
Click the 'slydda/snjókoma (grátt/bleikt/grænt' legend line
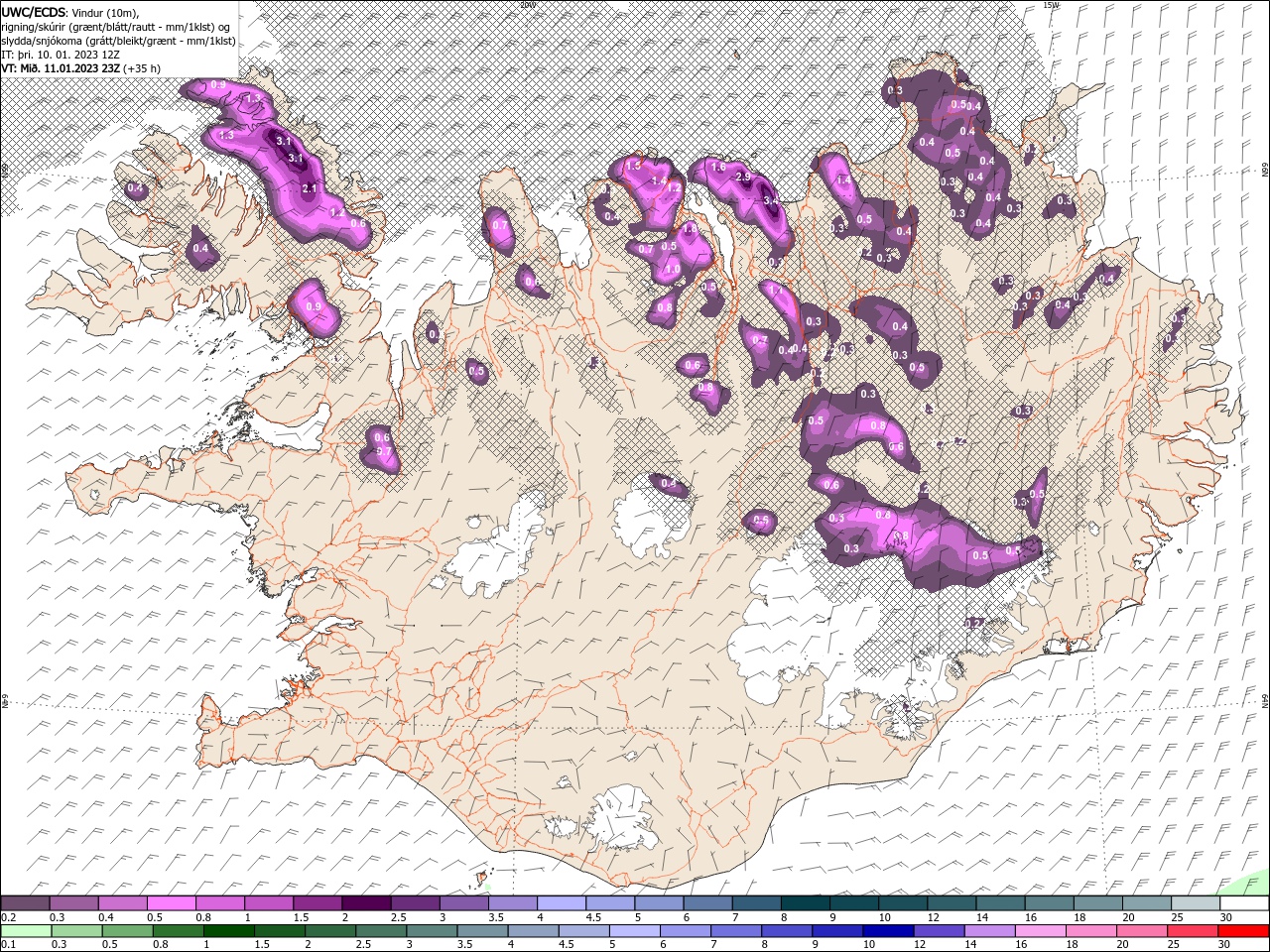pyautogui.click(x=118, y=41)
